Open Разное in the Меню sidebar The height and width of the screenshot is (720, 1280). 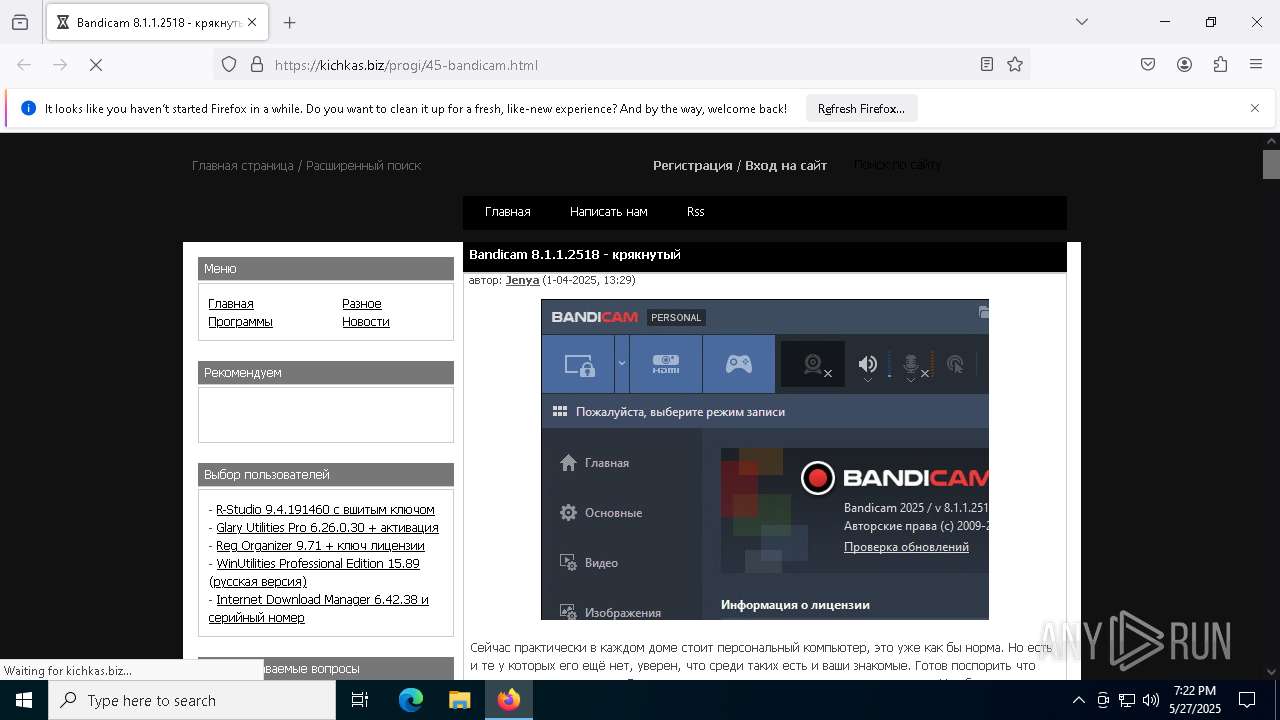tap(362, 304)
